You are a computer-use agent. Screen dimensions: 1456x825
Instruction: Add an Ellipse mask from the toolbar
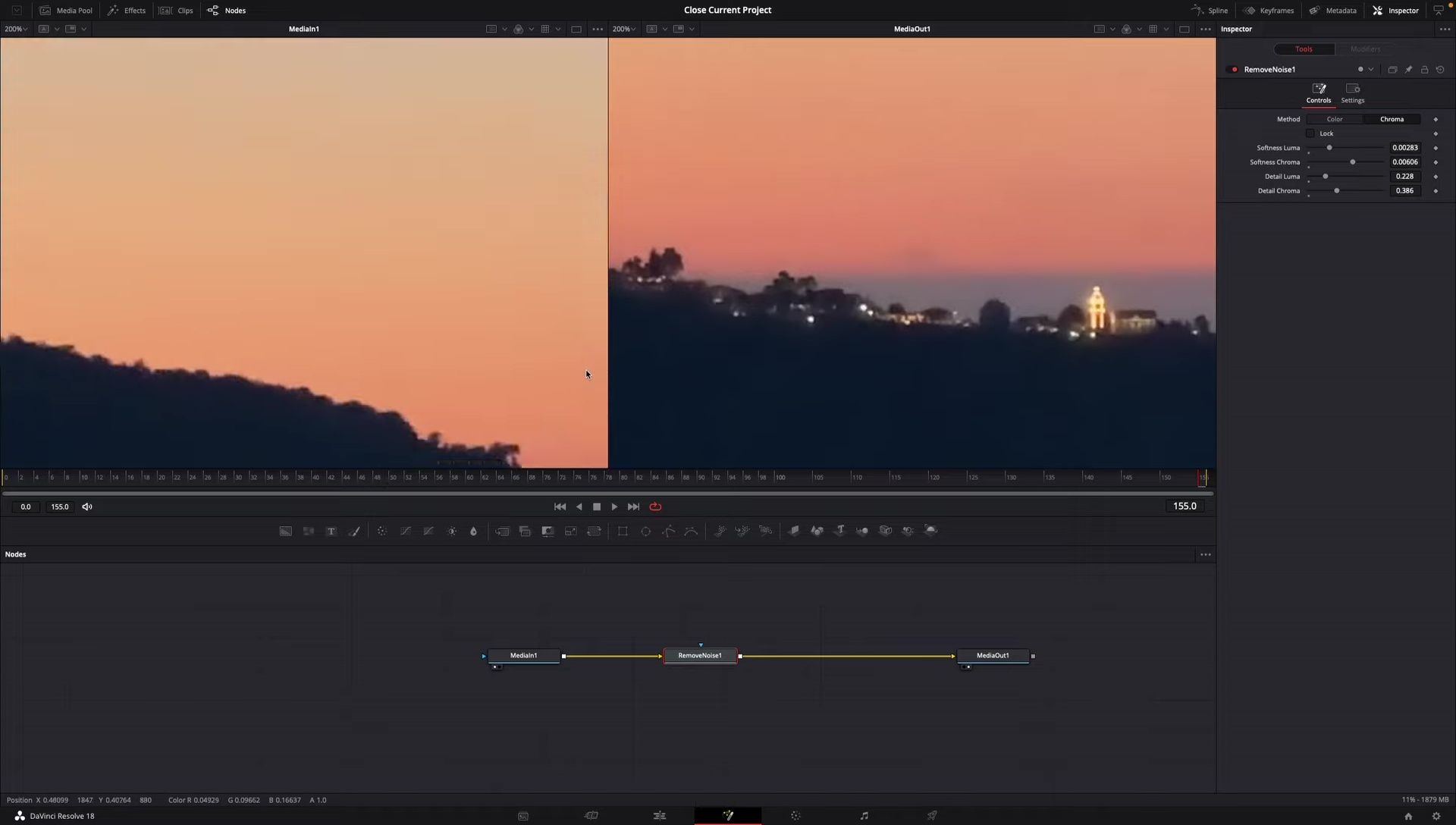pos(646,532)
